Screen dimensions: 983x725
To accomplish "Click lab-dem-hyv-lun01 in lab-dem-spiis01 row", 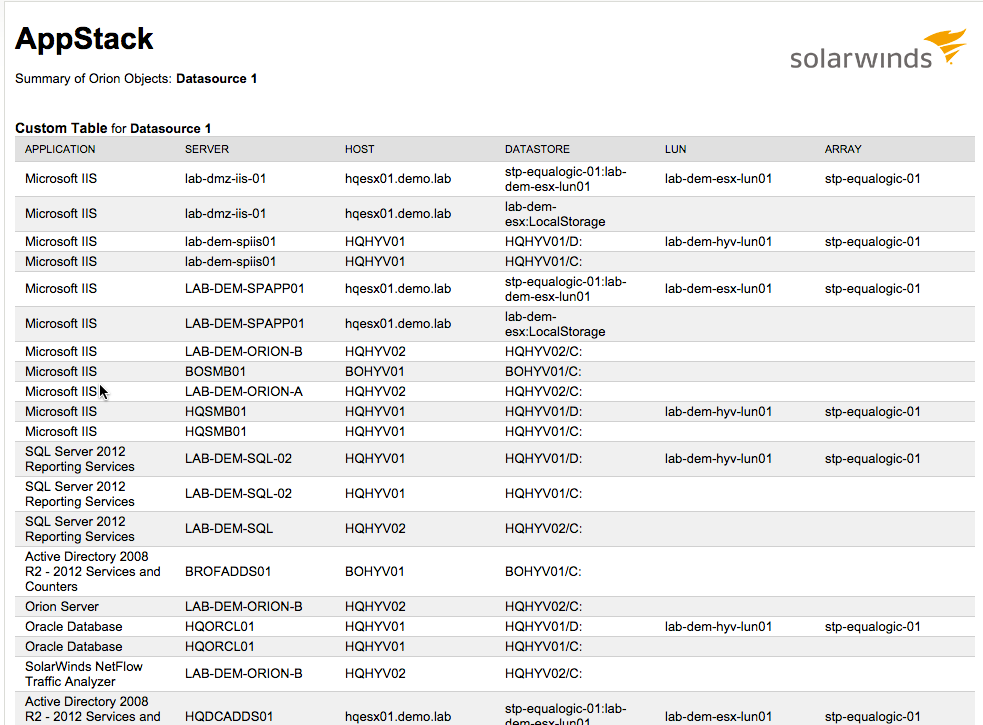I will click(718, 241).
